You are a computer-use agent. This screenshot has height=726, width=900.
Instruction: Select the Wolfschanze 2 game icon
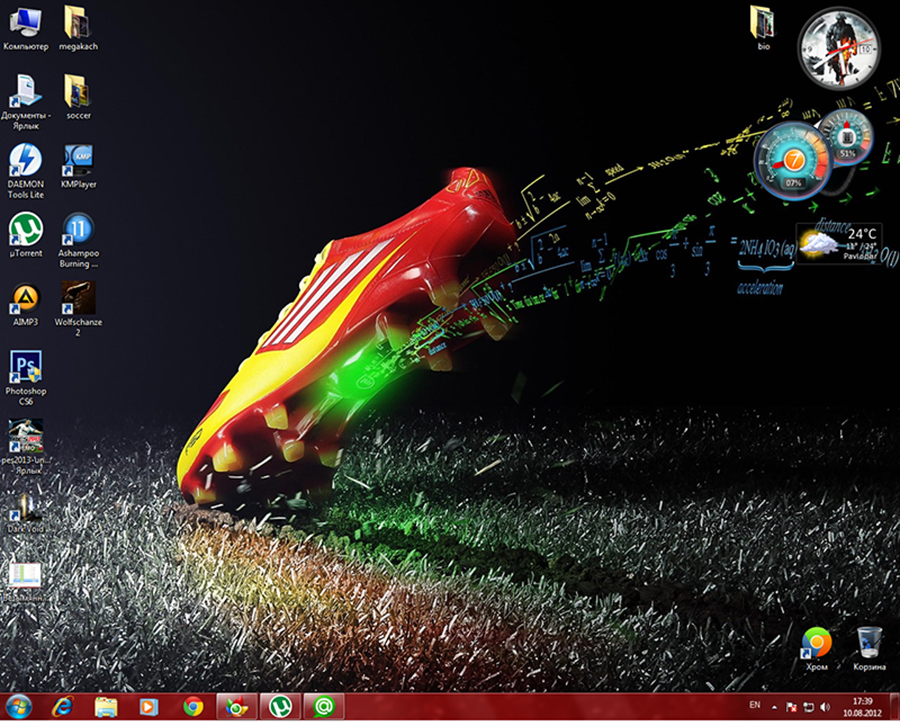pyautogui.click(x=78, y=309)
